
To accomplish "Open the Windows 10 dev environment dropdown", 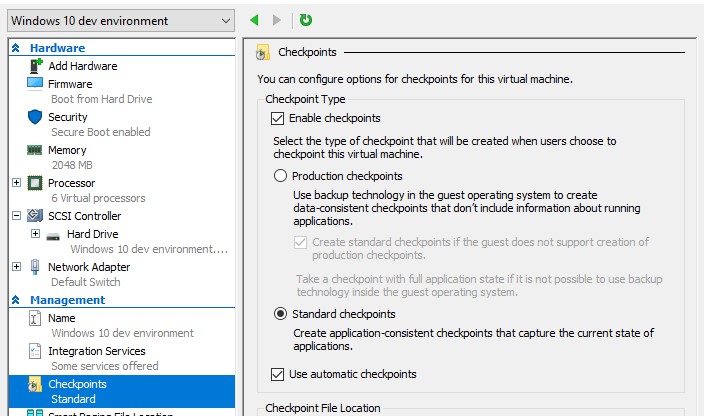I will click(x=121, y=21).
